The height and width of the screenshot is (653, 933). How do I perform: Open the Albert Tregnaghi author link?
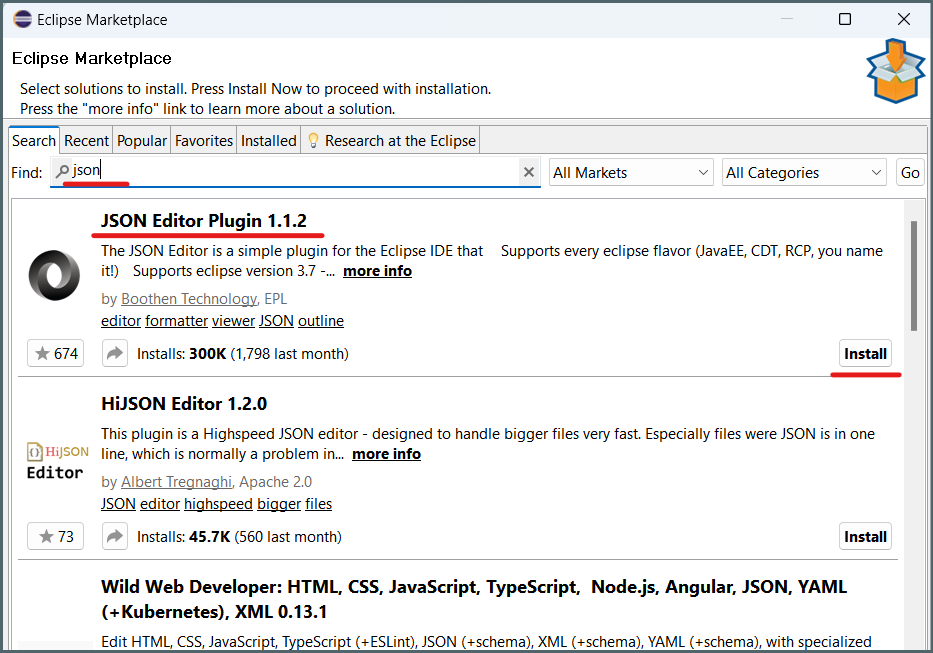pos(176,481)
